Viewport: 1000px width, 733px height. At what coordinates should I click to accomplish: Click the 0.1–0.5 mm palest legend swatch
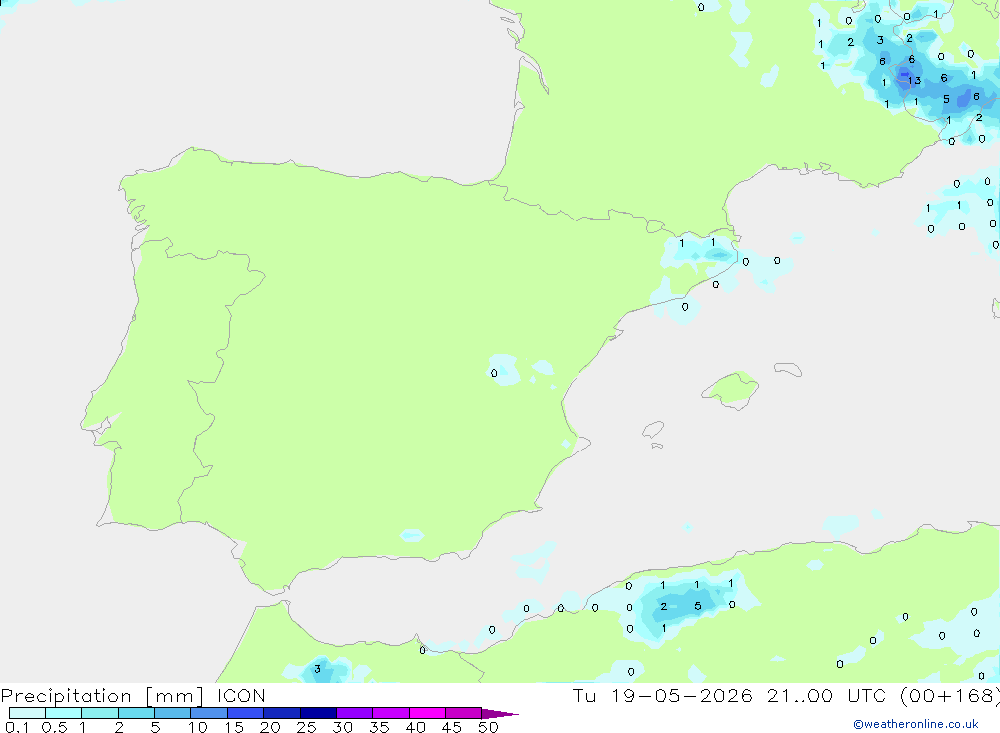[27, 713]
